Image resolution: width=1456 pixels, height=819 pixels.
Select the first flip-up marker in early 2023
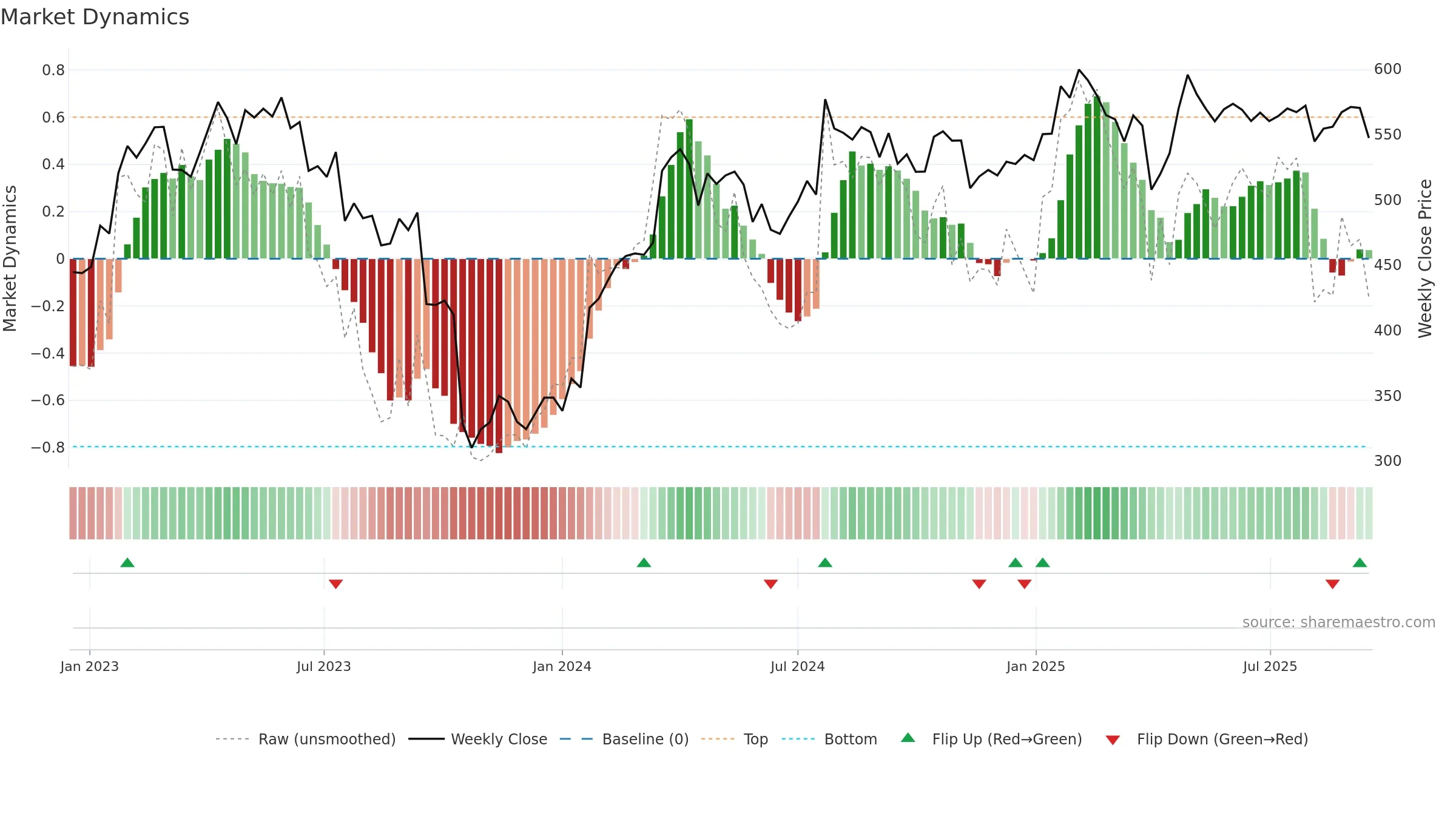coord(127,562)
